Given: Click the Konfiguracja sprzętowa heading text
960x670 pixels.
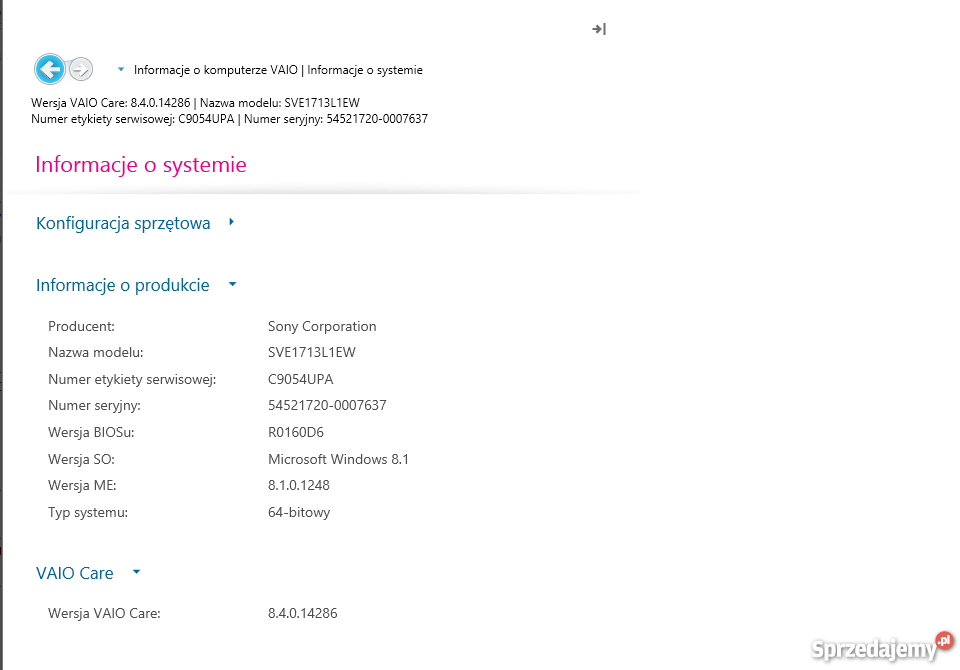Looking at the screenshot, I should (x=123, y=223).
